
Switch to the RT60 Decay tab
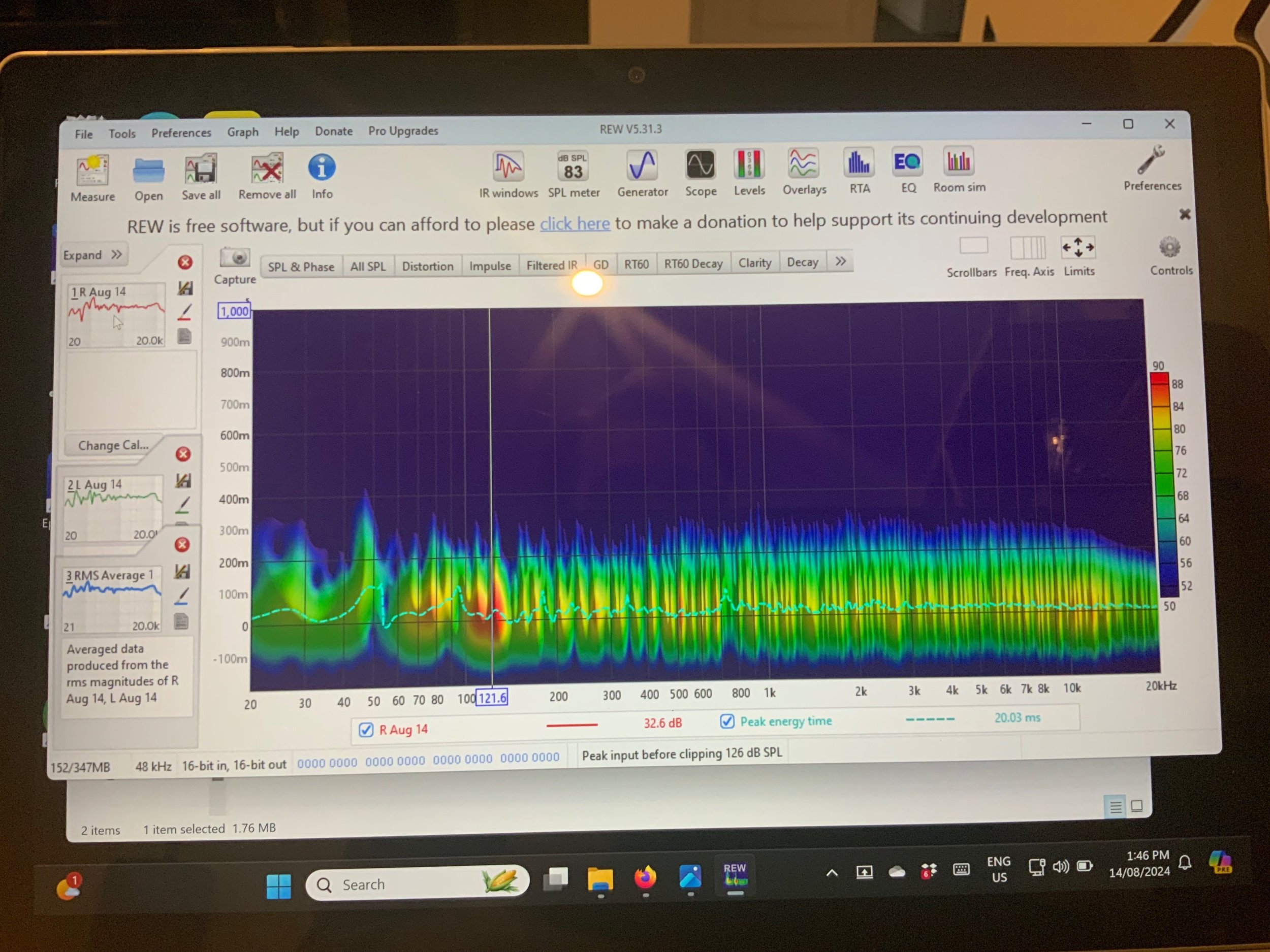click(693, 264)
